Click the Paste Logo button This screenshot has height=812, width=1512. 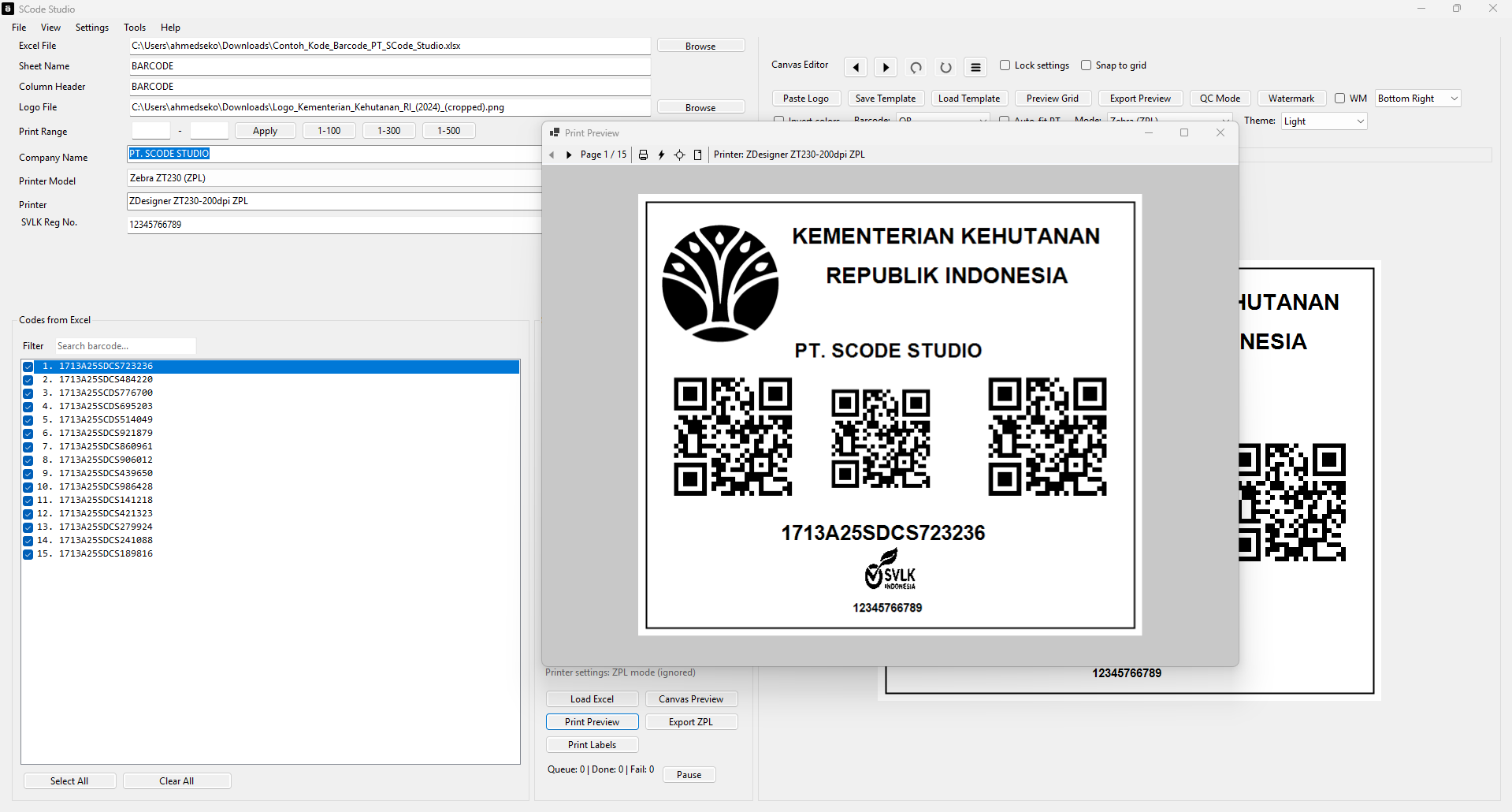806,99
